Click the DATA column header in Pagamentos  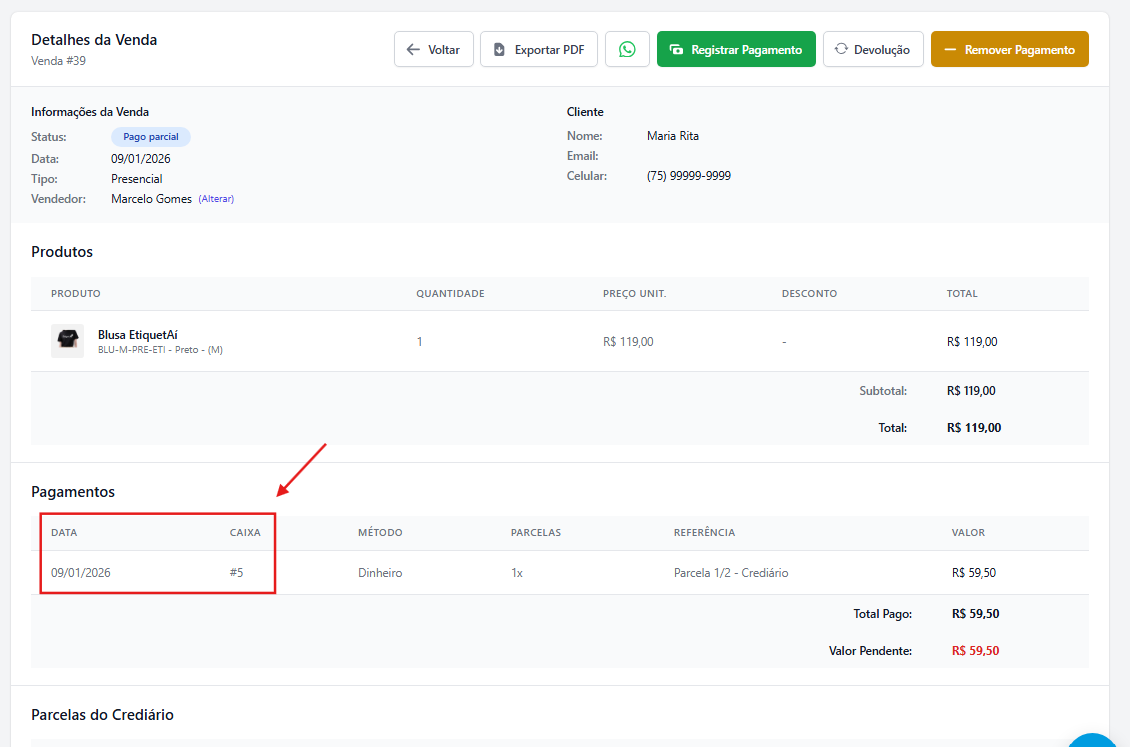64,533
